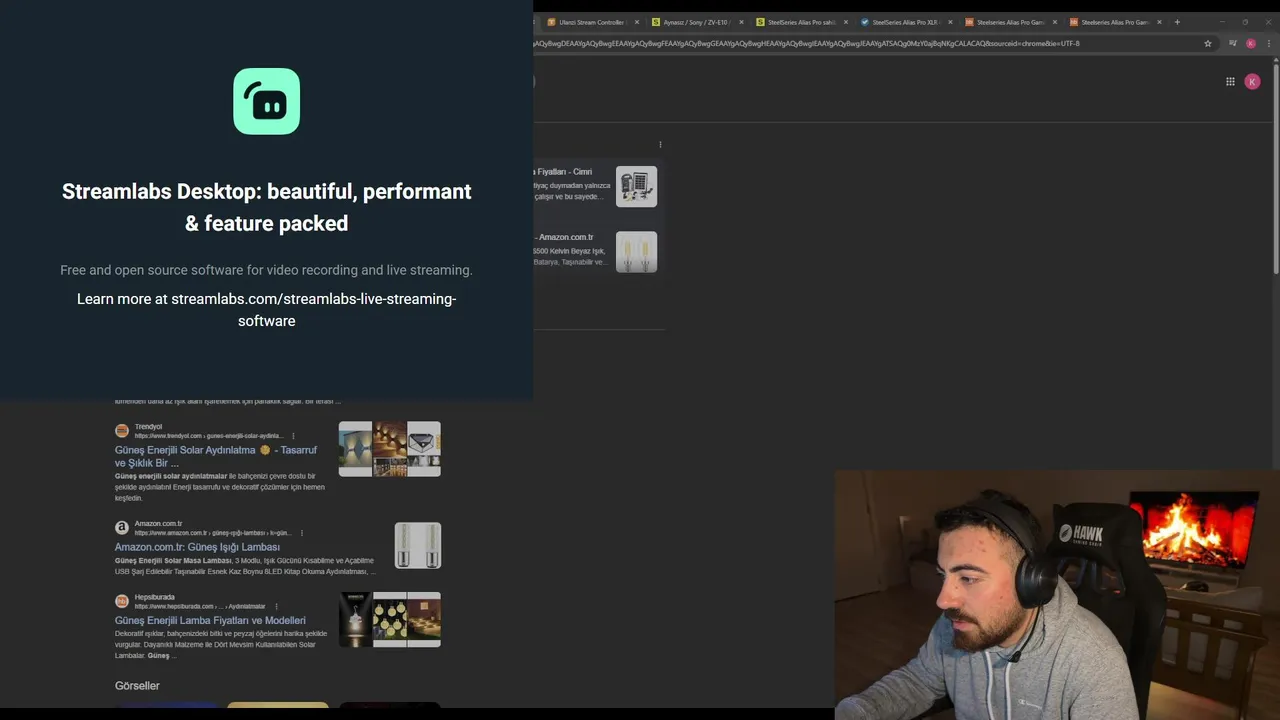Click the Amazon.com.tr favicon

[122, 528]
